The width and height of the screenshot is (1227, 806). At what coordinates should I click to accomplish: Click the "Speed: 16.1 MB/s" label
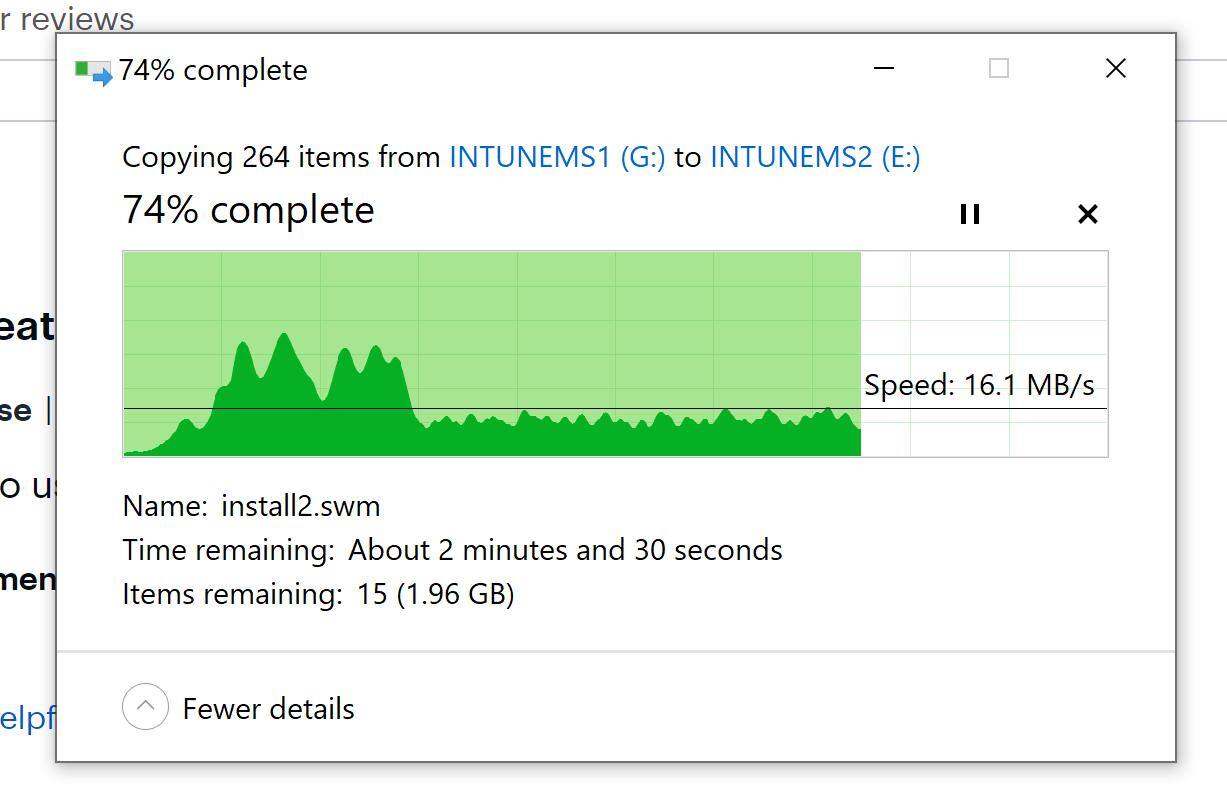pos(979,385)
